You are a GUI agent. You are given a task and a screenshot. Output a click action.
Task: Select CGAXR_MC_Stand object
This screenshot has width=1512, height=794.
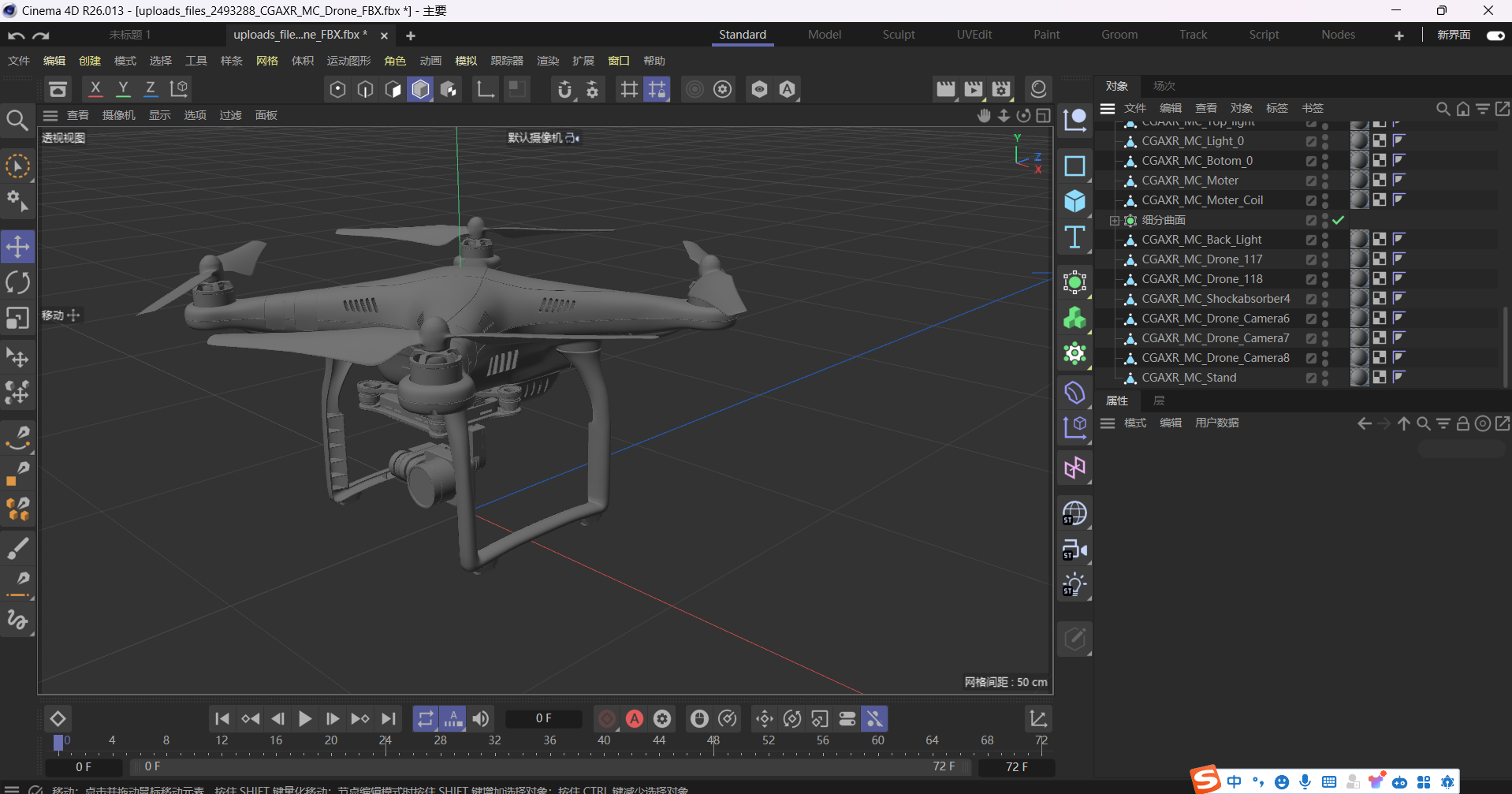pos(1189,378)
